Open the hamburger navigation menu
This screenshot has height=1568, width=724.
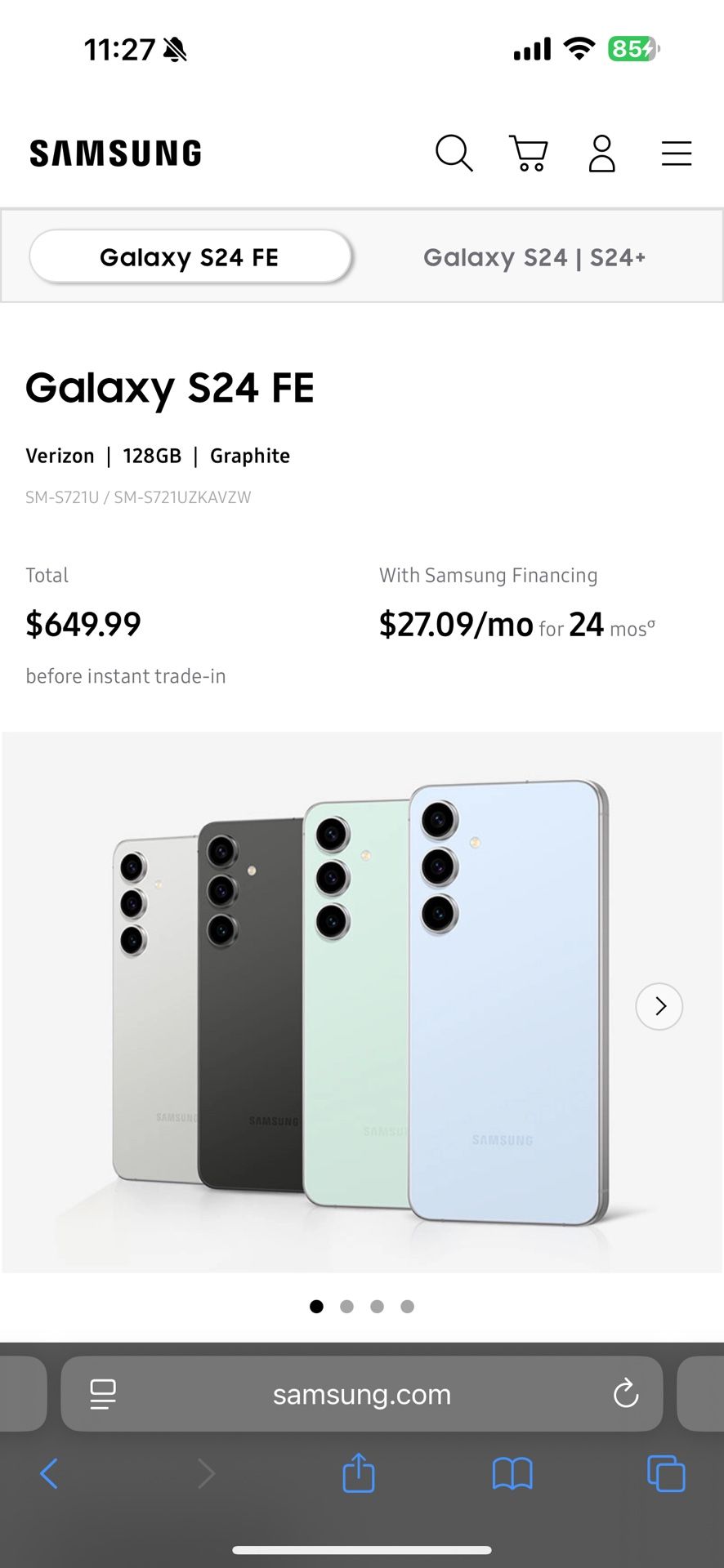pyautogui.click(x=677, y=153)
